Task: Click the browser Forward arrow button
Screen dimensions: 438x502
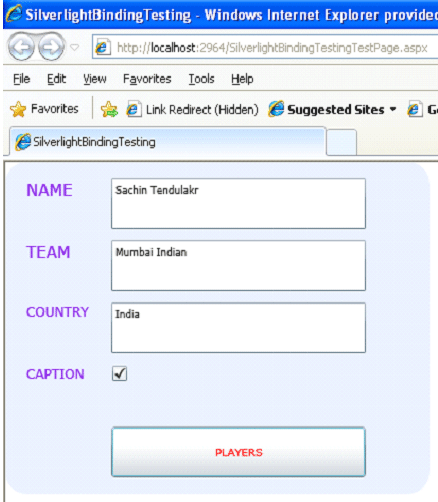Action: point(51,47)
